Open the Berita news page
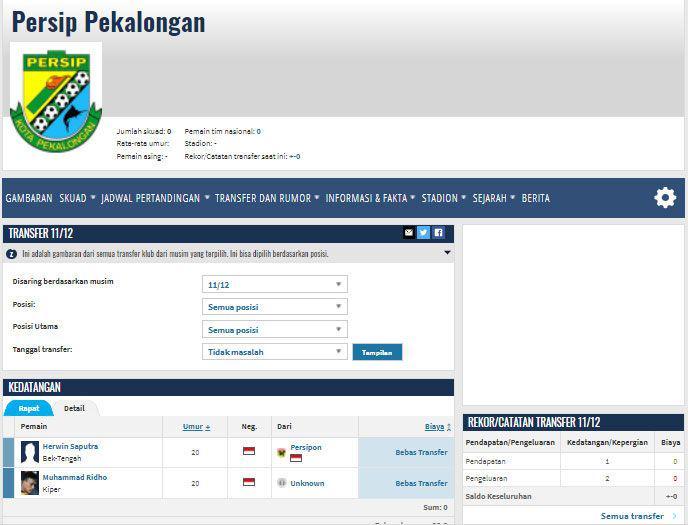 tap(535, 198)
